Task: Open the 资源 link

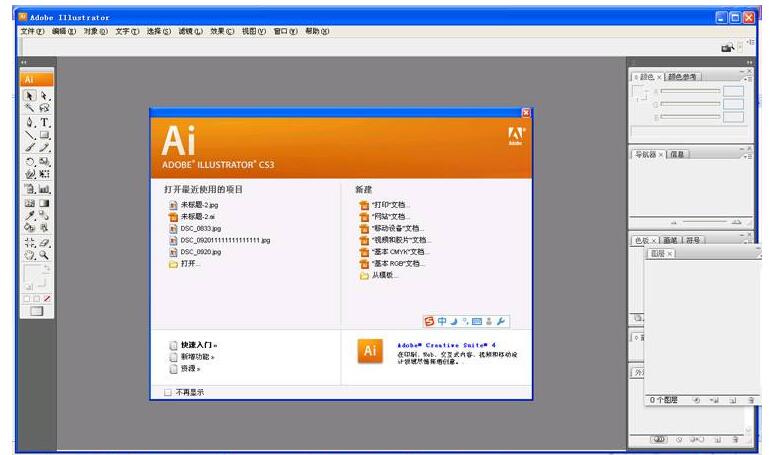Action: point(184,369)
